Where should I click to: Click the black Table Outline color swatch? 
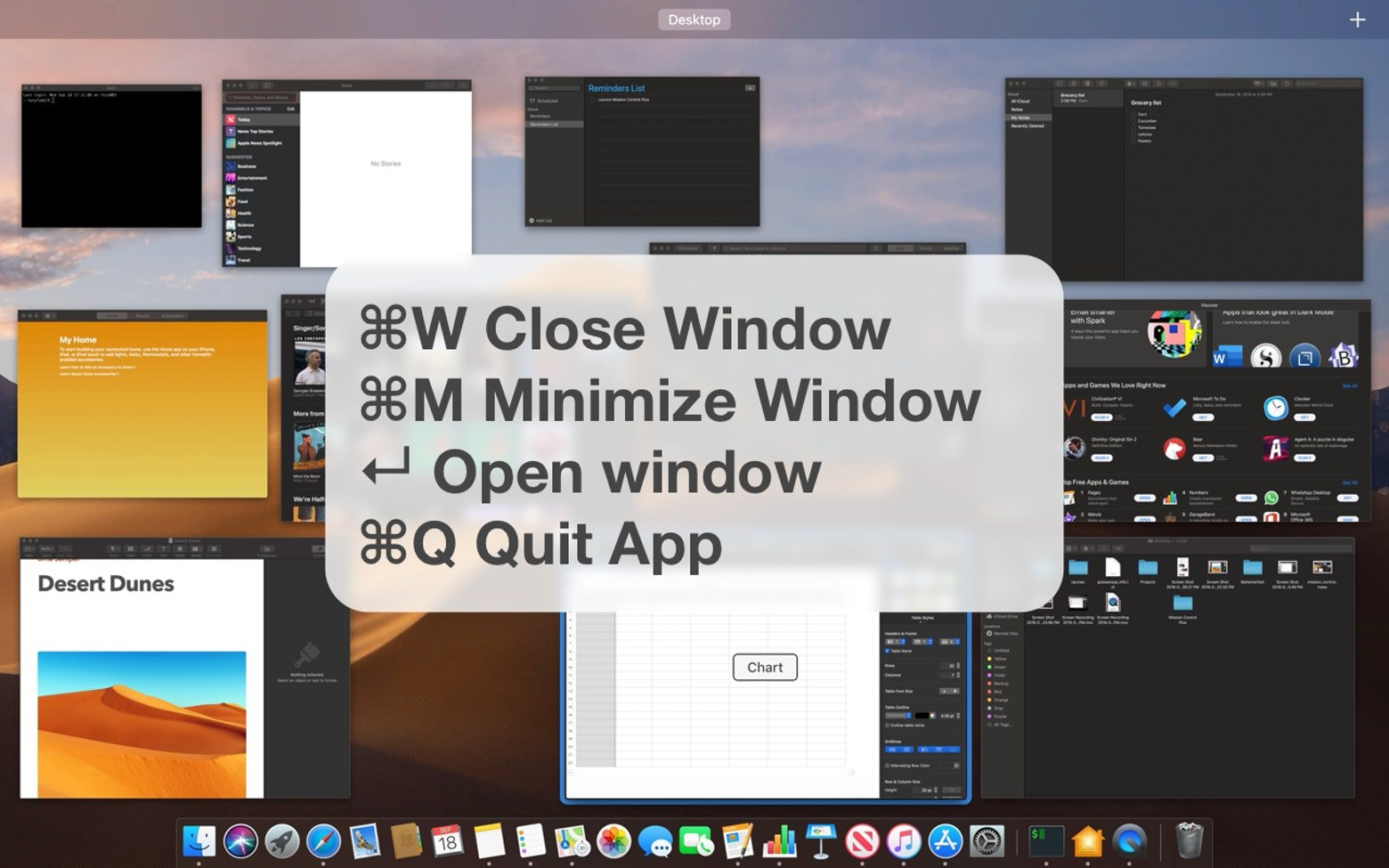coord(922,716)
